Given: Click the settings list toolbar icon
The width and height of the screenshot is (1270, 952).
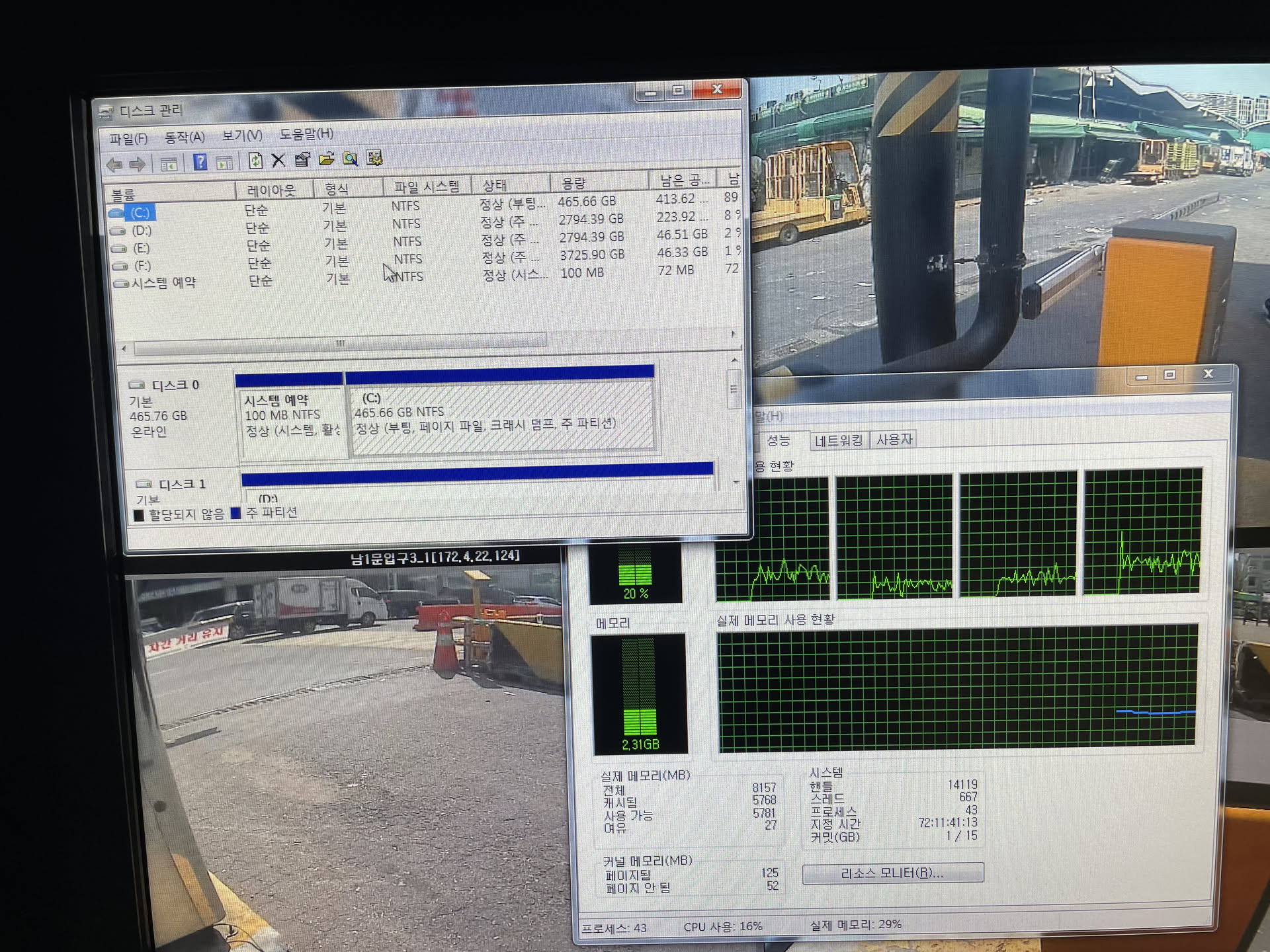Looking at the screenshot, I should (374, 158).
